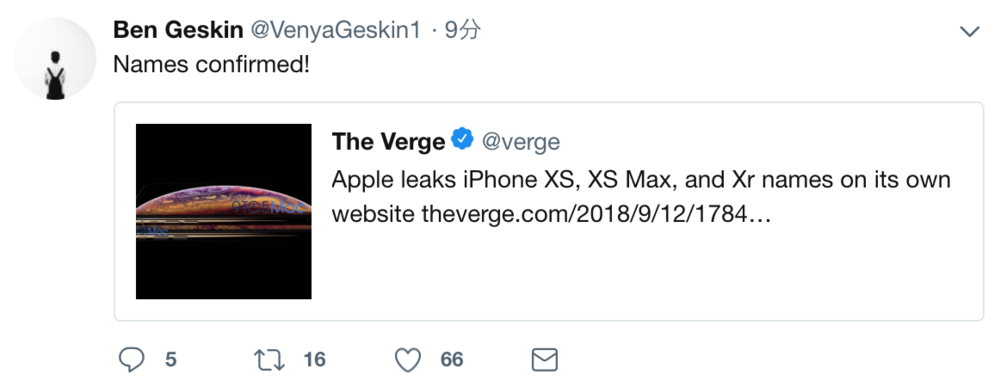Retweet using the retweet arrows icon
The image size is (1000, 387).
click(272, 360)
